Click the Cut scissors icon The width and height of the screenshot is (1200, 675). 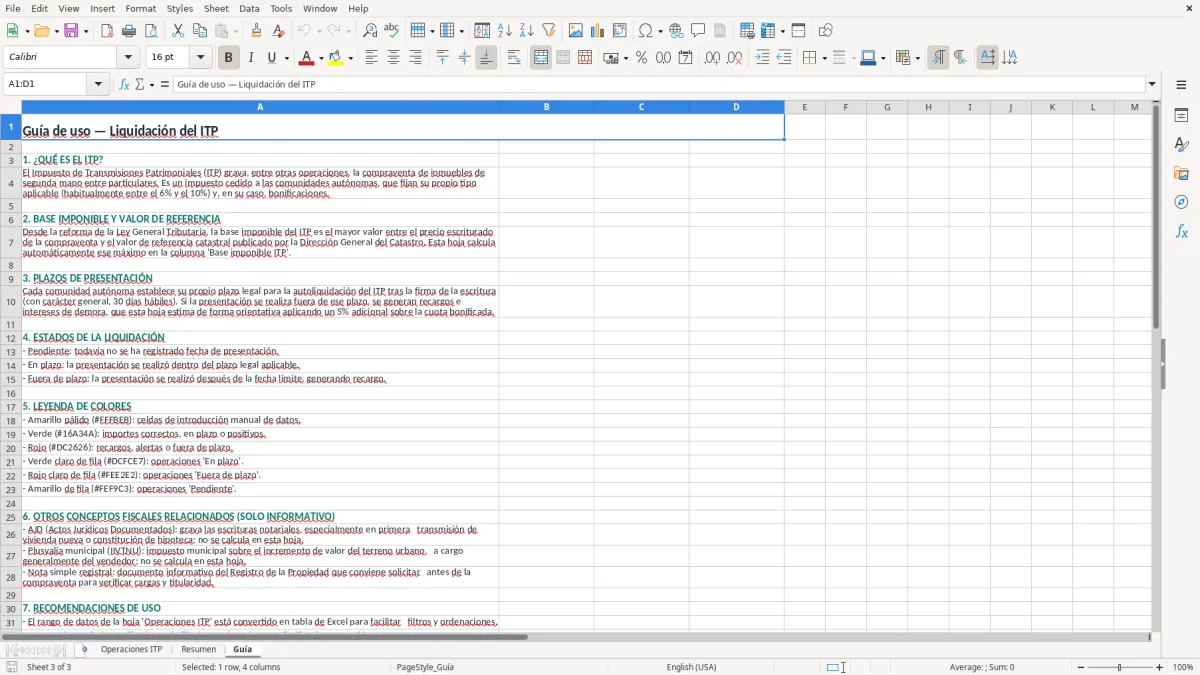178,31
